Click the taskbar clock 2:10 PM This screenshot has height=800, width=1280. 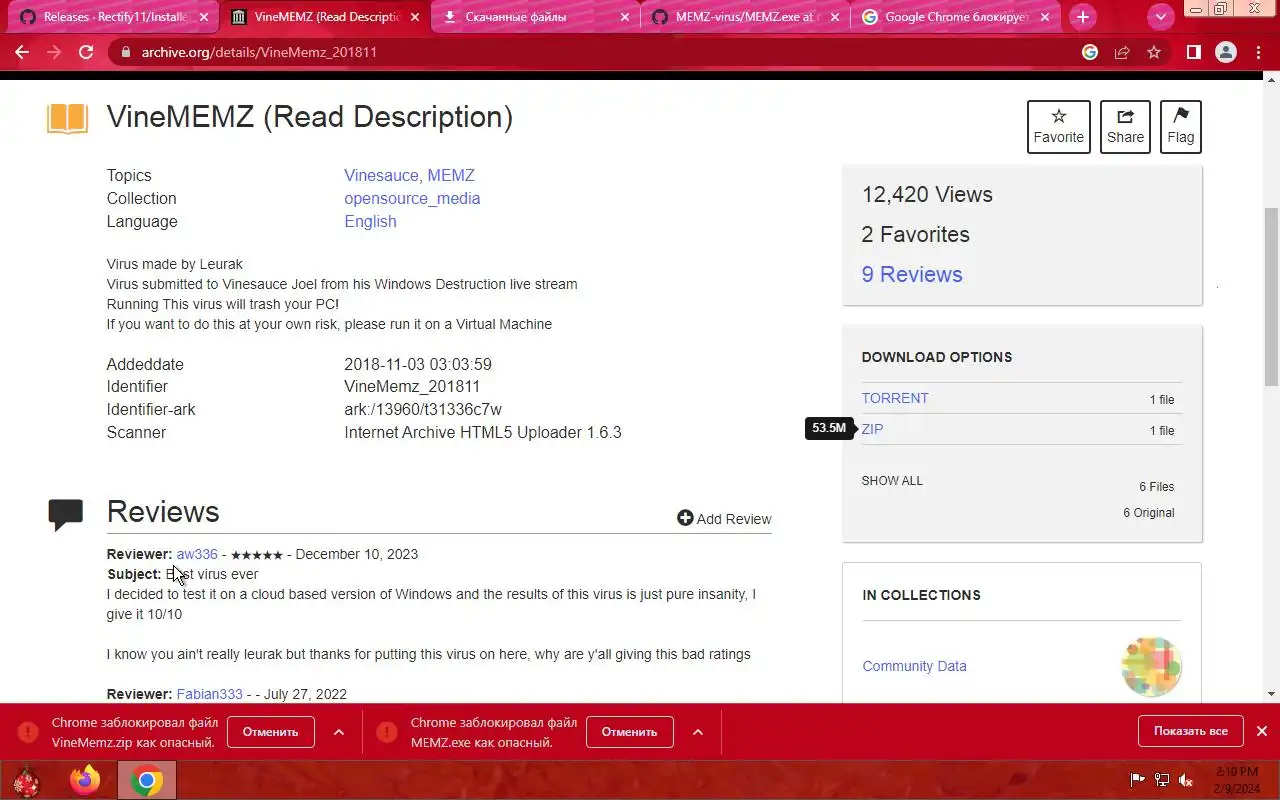1237,780
